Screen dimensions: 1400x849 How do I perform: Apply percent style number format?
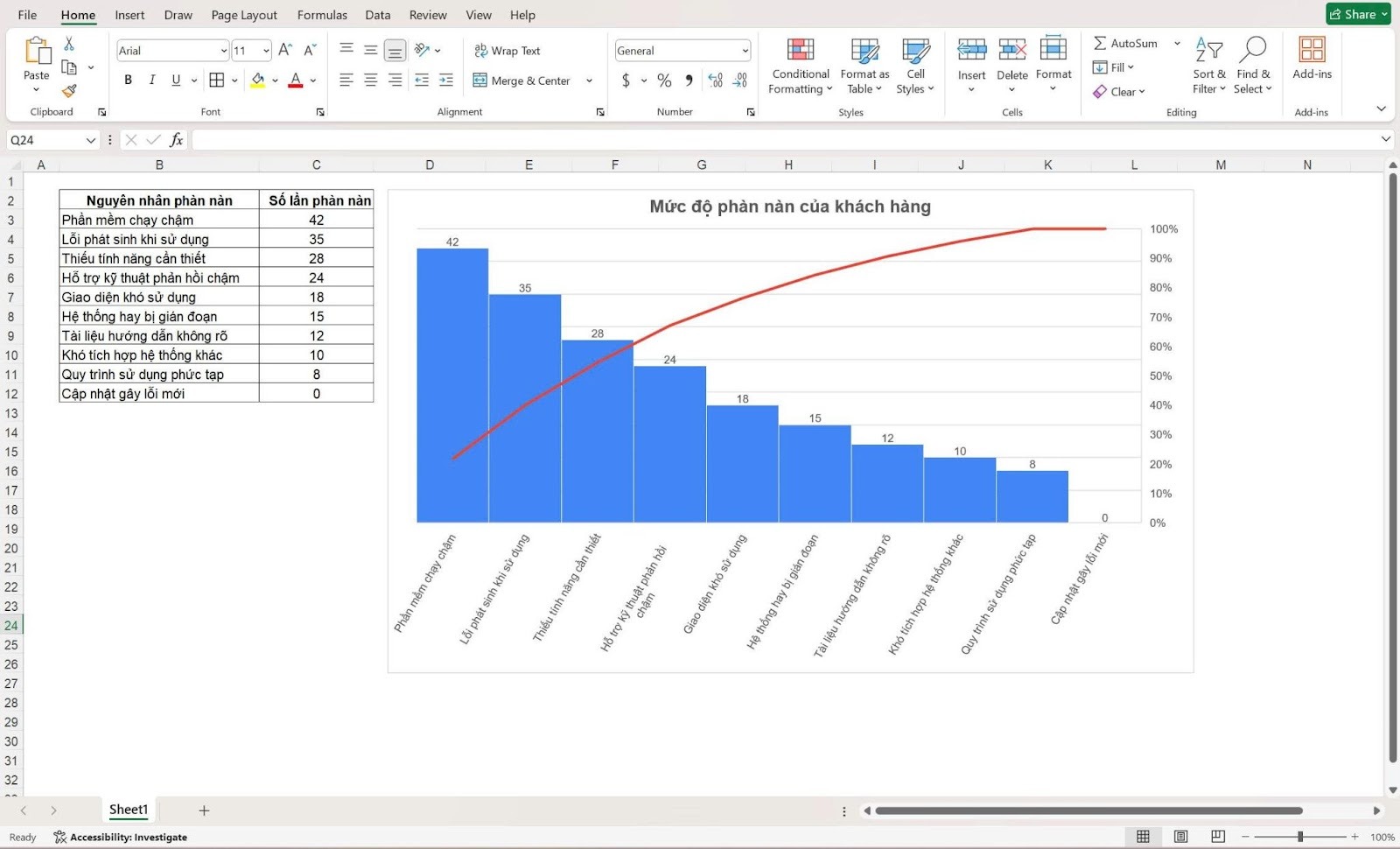(664, 81)
